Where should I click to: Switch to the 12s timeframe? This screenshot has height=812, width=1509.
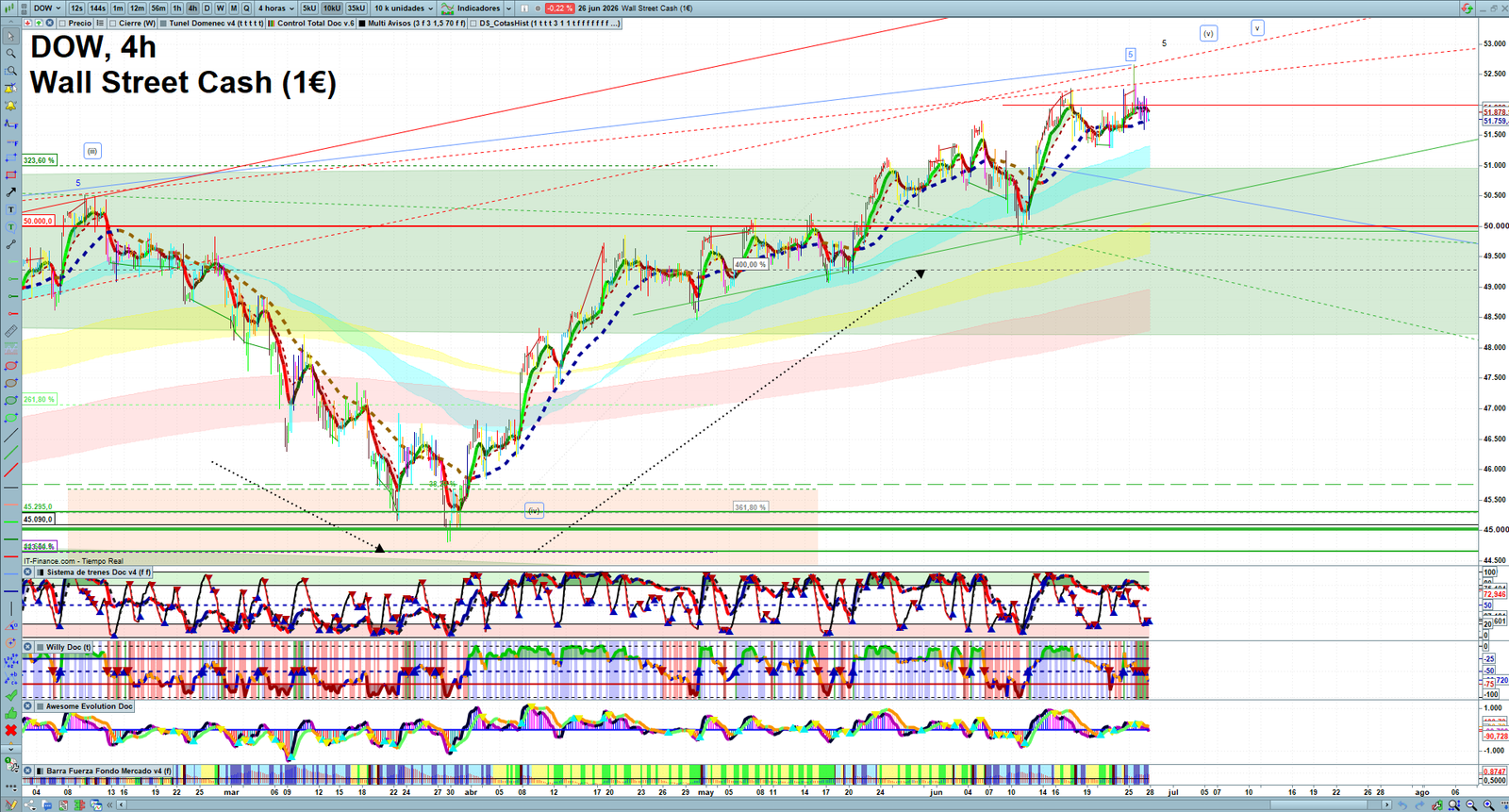pyautogui.click(x=76, y=8)
